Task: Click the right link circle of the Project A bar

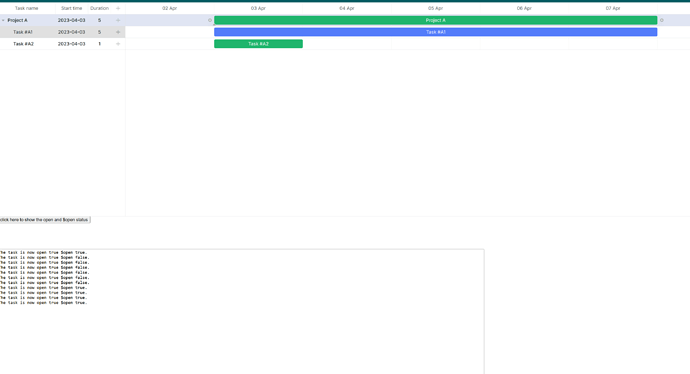Action: point(661,20)
